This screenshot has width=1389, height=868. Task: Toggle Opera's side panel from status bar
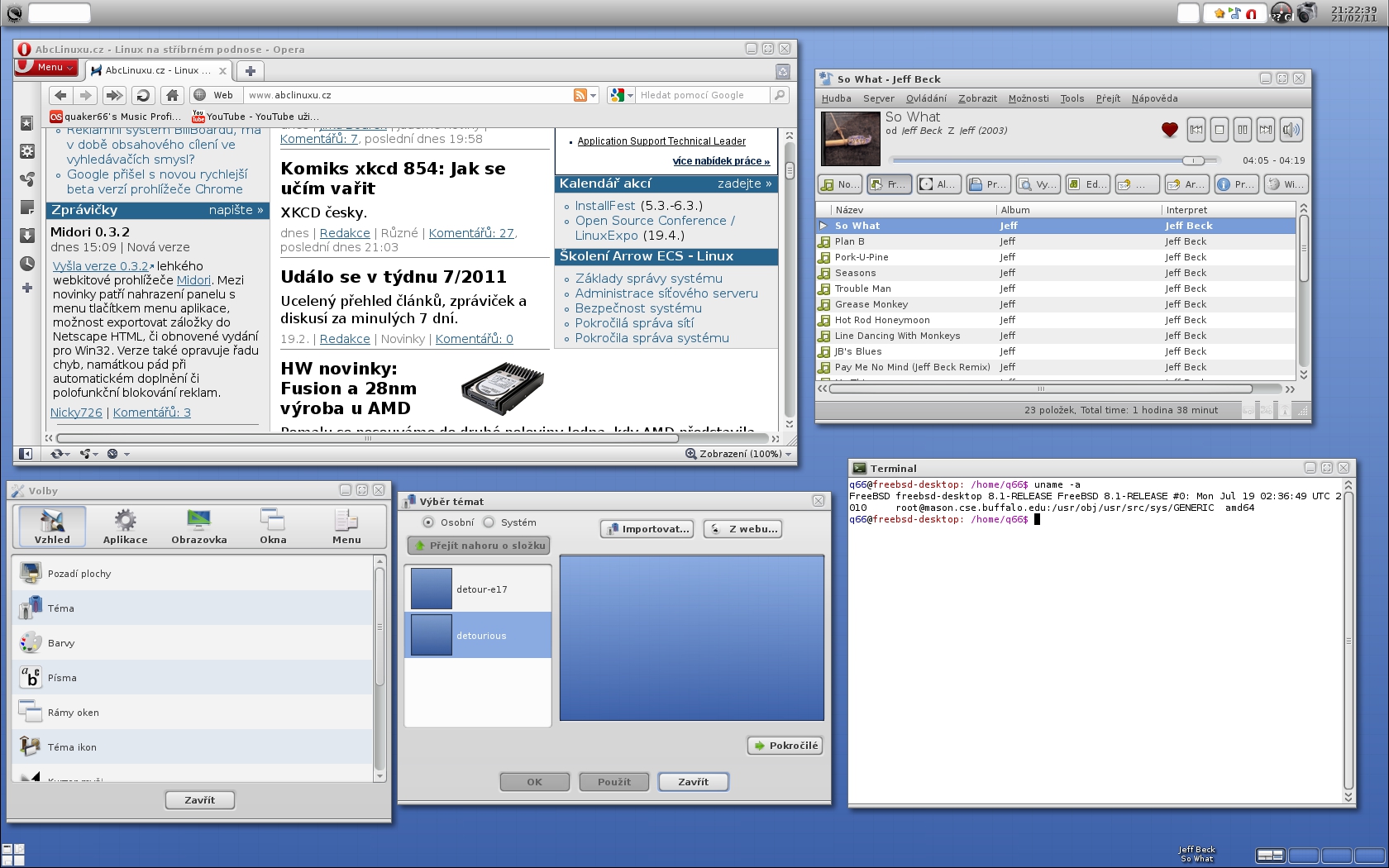point(26,454)
